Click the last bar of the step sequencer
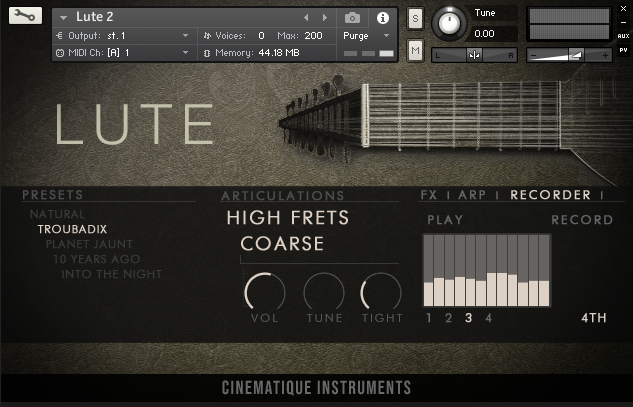 click(544, 271)
